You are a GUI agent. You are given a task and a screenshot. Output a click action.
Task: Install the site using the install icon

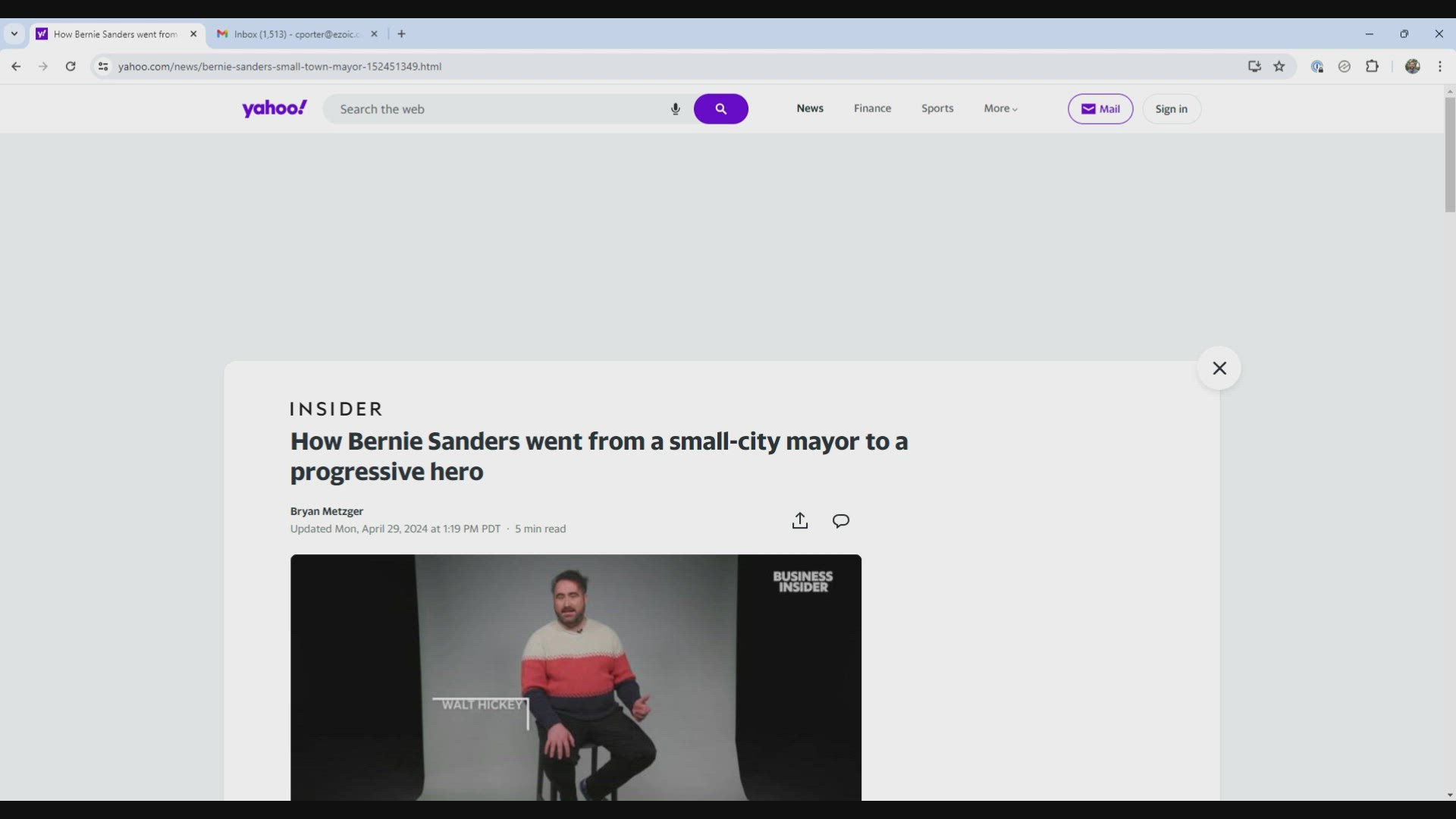point(1254,67)
